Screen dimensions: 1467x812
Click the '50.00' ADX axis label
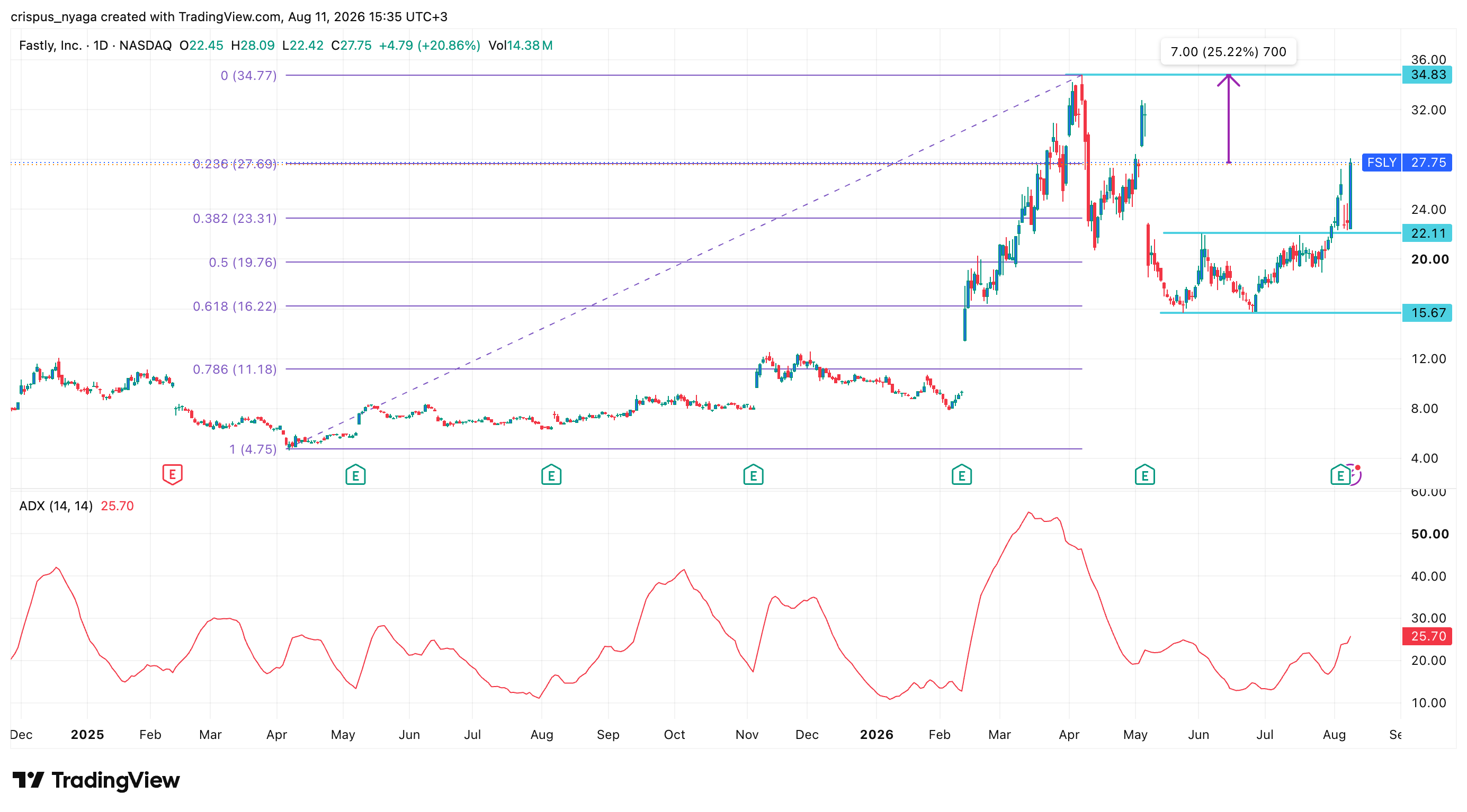pyautogui.click(x=1429, y=534)
